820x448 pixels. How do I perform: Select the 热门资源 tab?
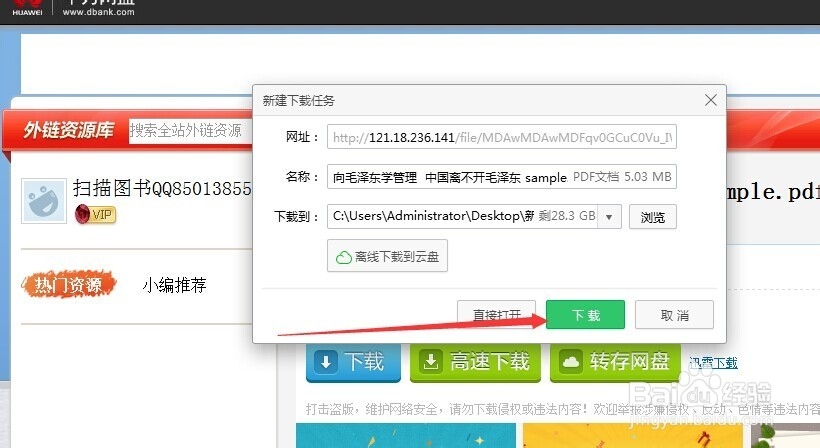click(69, 285)
